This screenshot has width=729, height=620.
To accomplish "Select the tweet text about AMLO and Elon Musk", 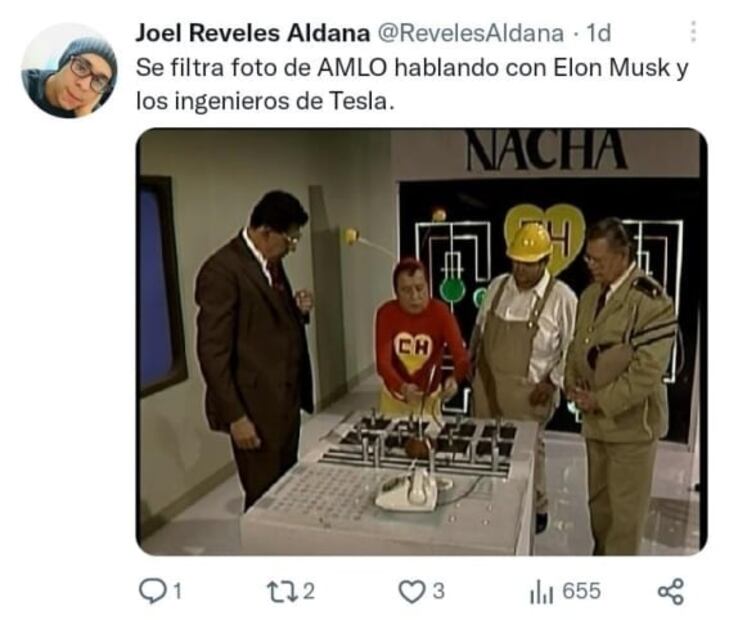I will pos(412,84).
